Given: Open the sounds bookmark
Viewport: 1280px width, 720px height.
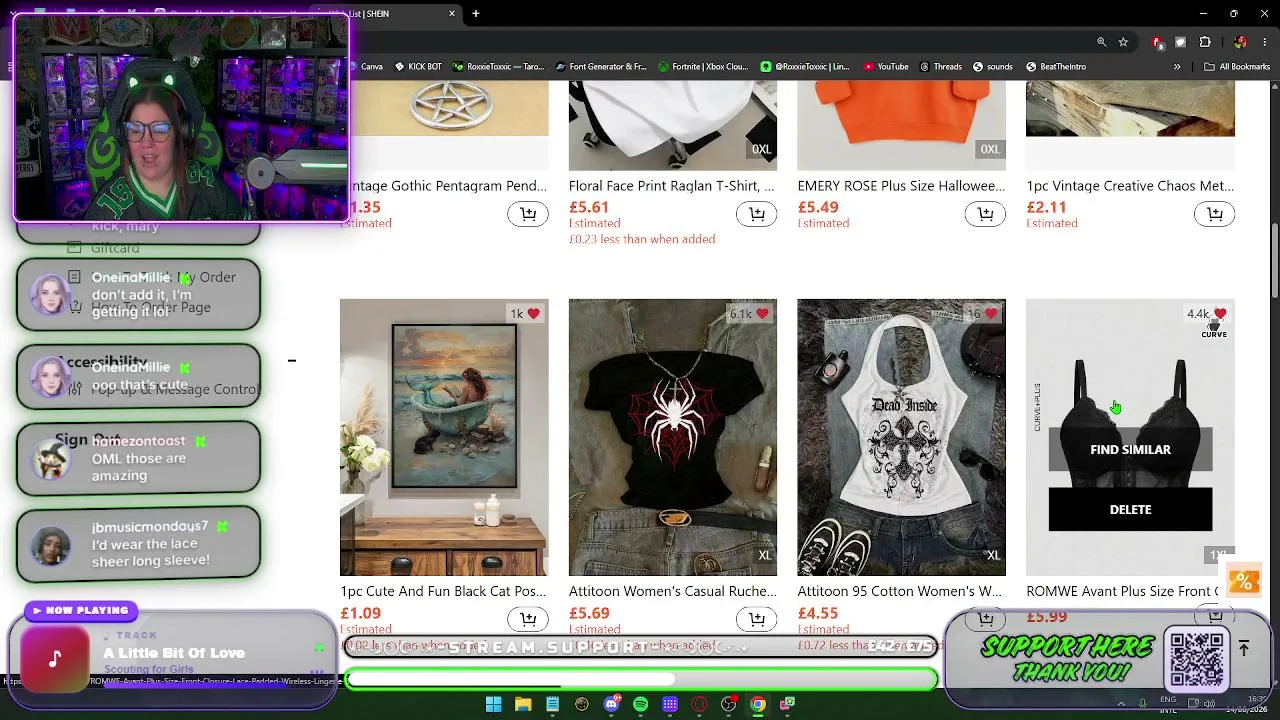Looking at the screenshot, I should (x=993, y=67).
